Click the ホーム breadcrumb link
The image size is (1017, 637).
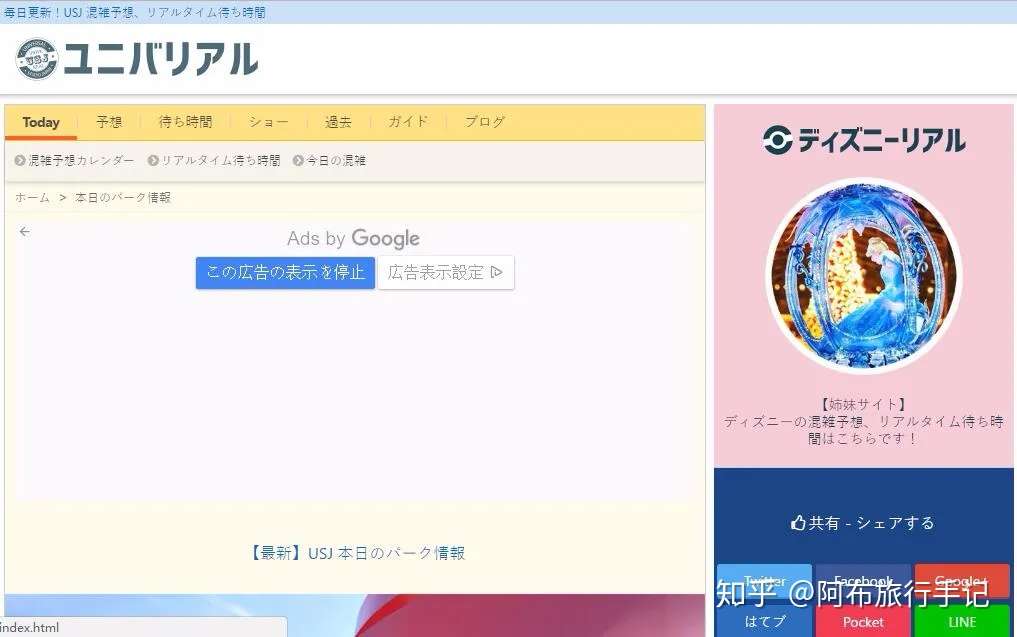(30, 197)
